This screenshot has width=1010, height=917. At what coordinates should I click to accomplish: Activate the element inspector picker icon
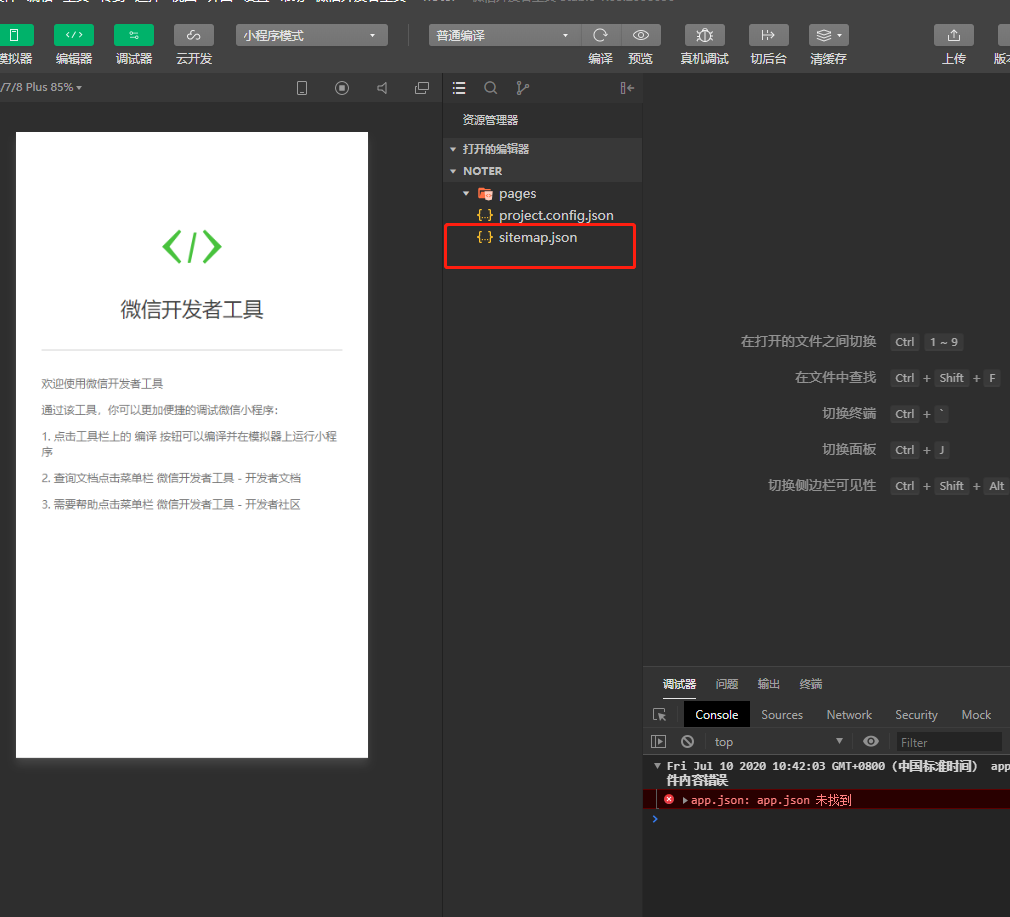point(660,714)
